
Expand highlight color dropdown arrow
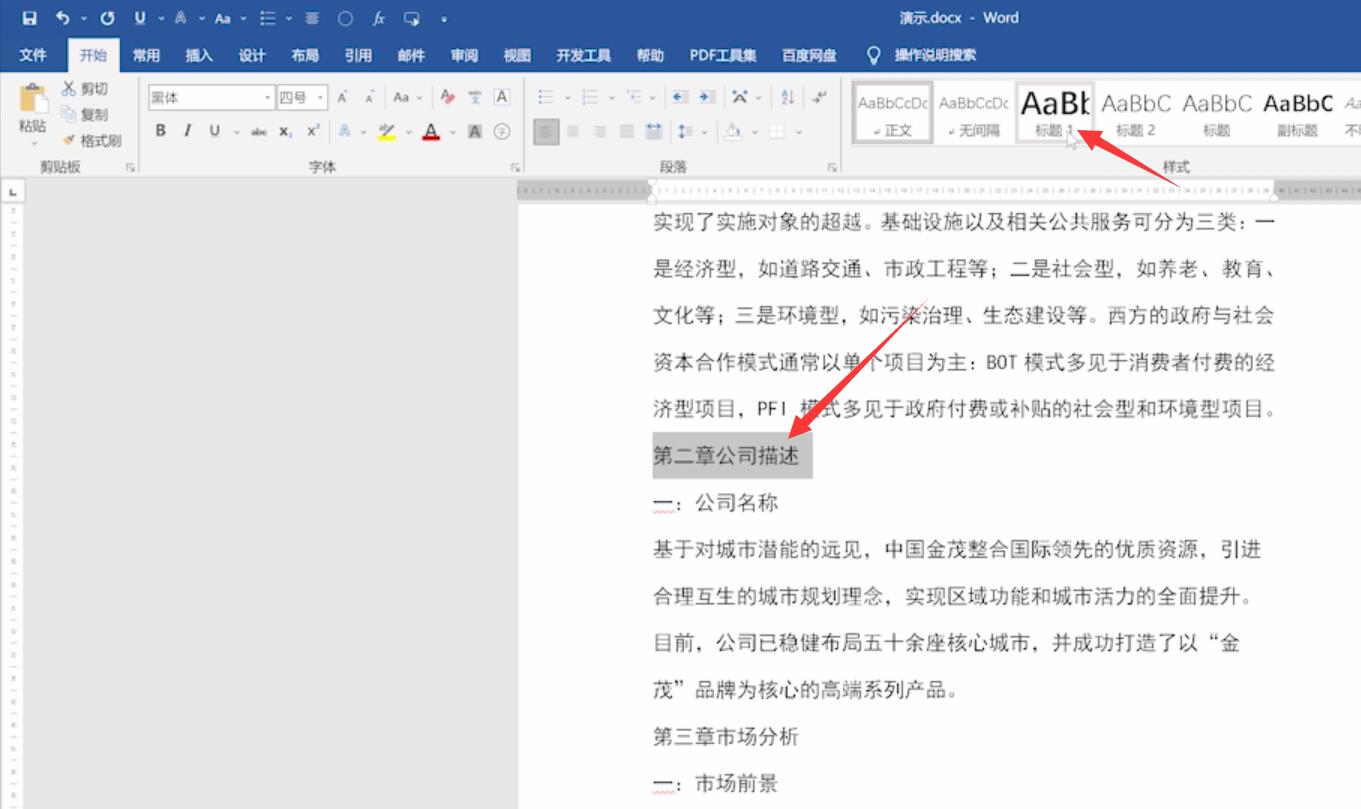coord(408,131)
